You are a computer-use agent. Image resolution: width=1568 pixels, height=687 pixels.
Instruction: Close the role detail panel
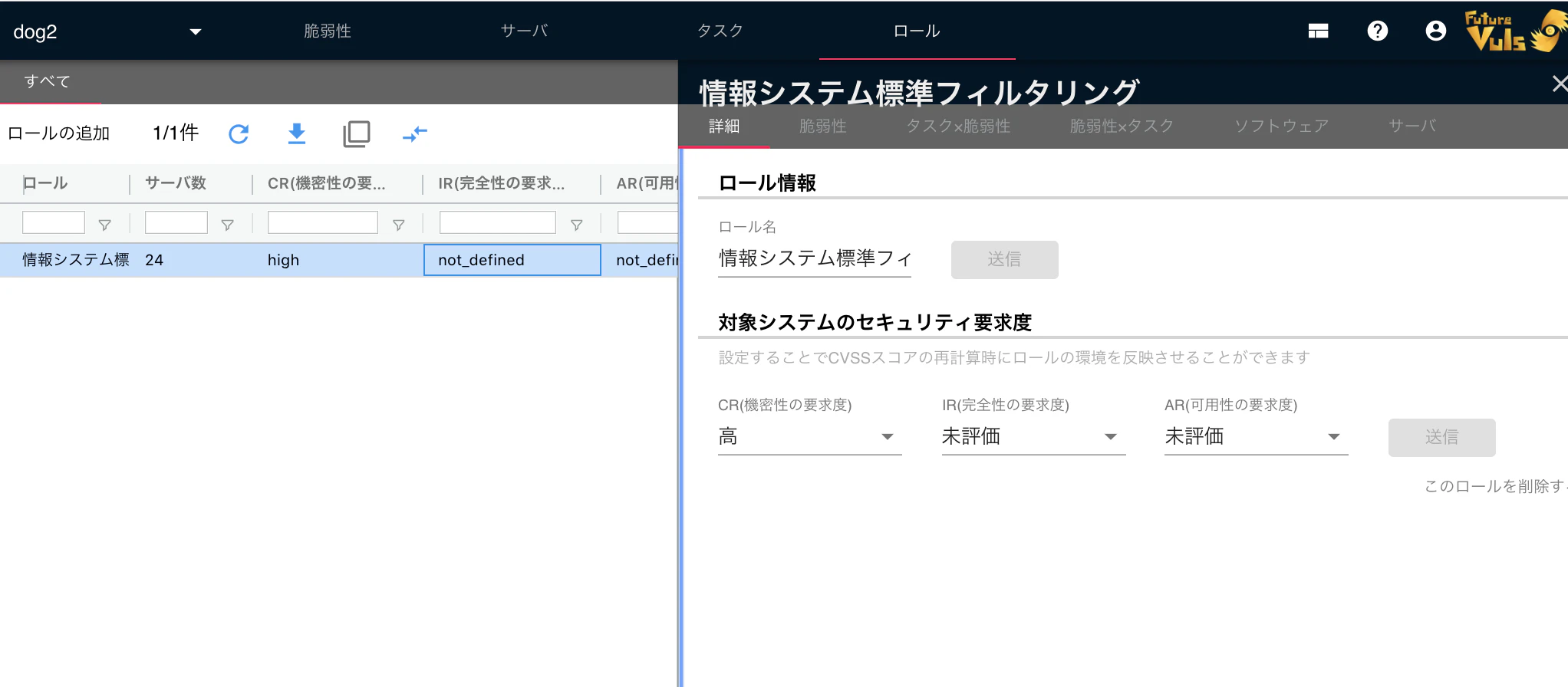(x=1559, y=84)
